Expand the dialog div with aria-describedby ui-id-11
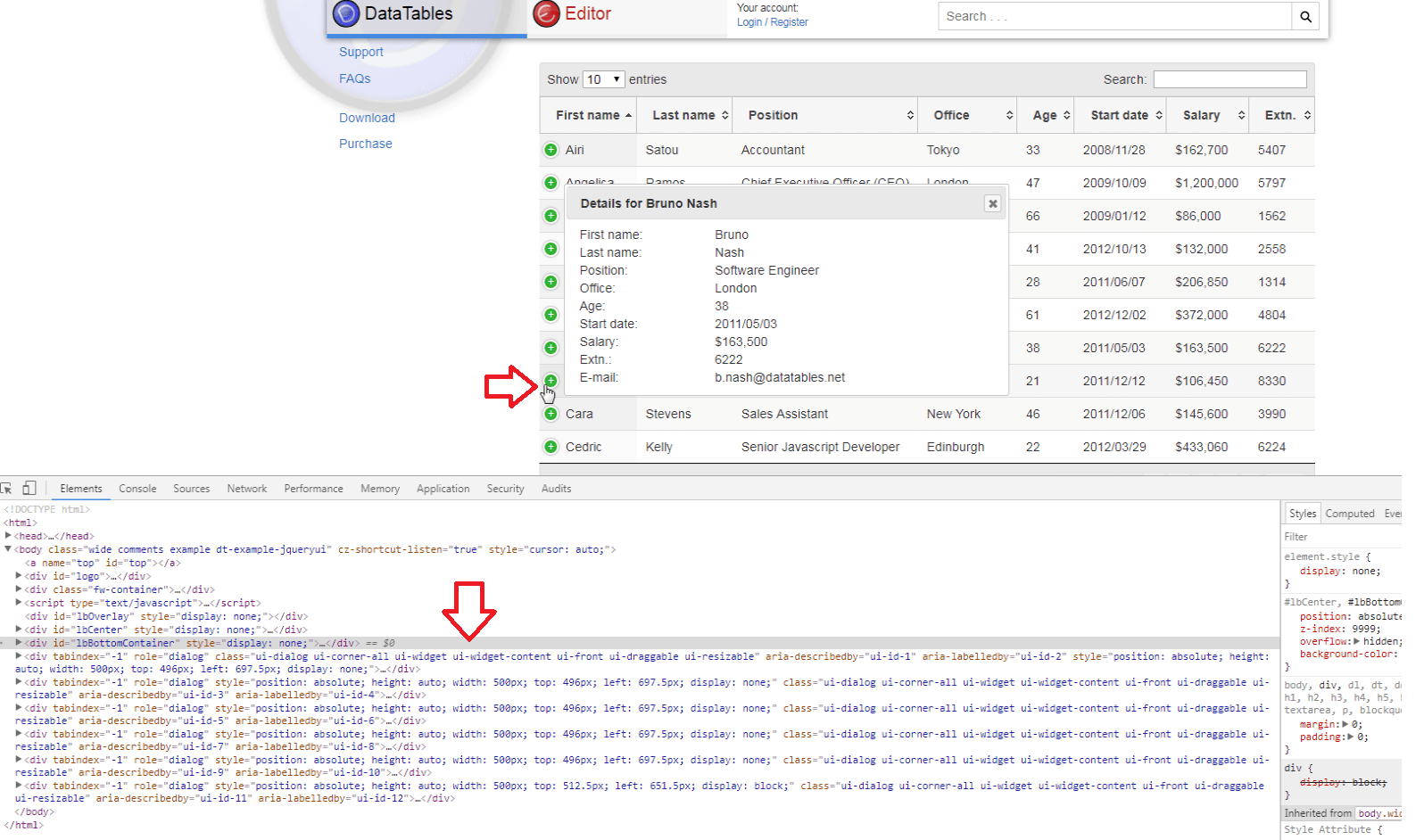The width and height of the screenshot is (1424, 840). tap(19, 786)
